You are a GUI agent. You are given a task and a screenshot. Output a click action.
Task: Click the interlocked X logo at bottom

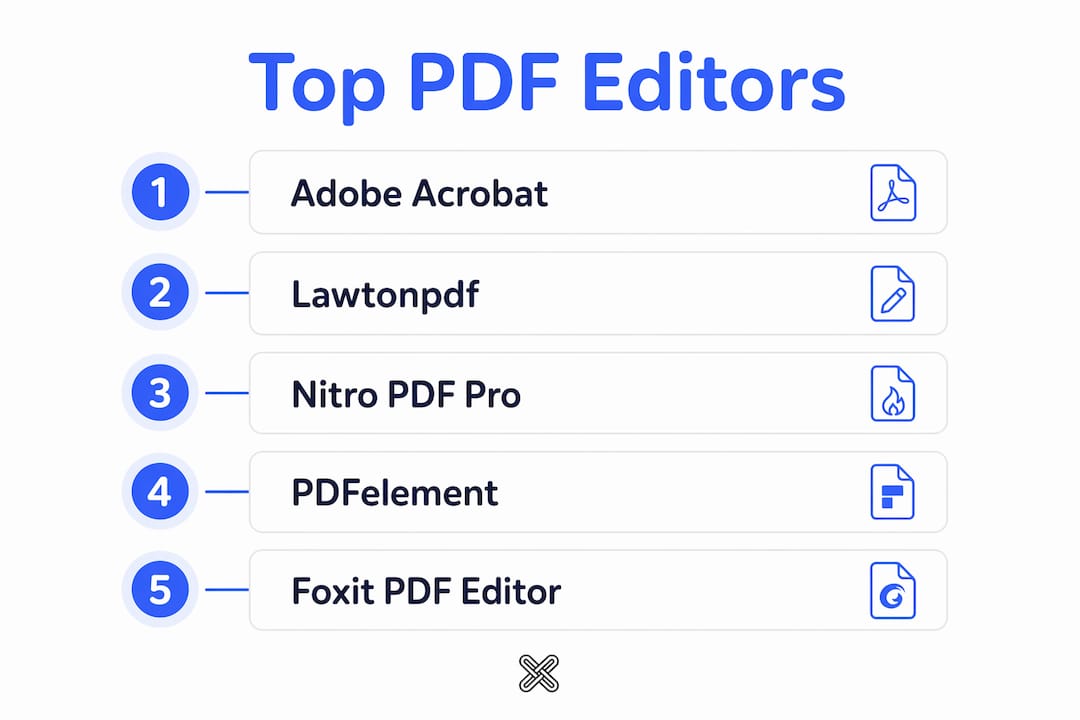tap(539, 673)
